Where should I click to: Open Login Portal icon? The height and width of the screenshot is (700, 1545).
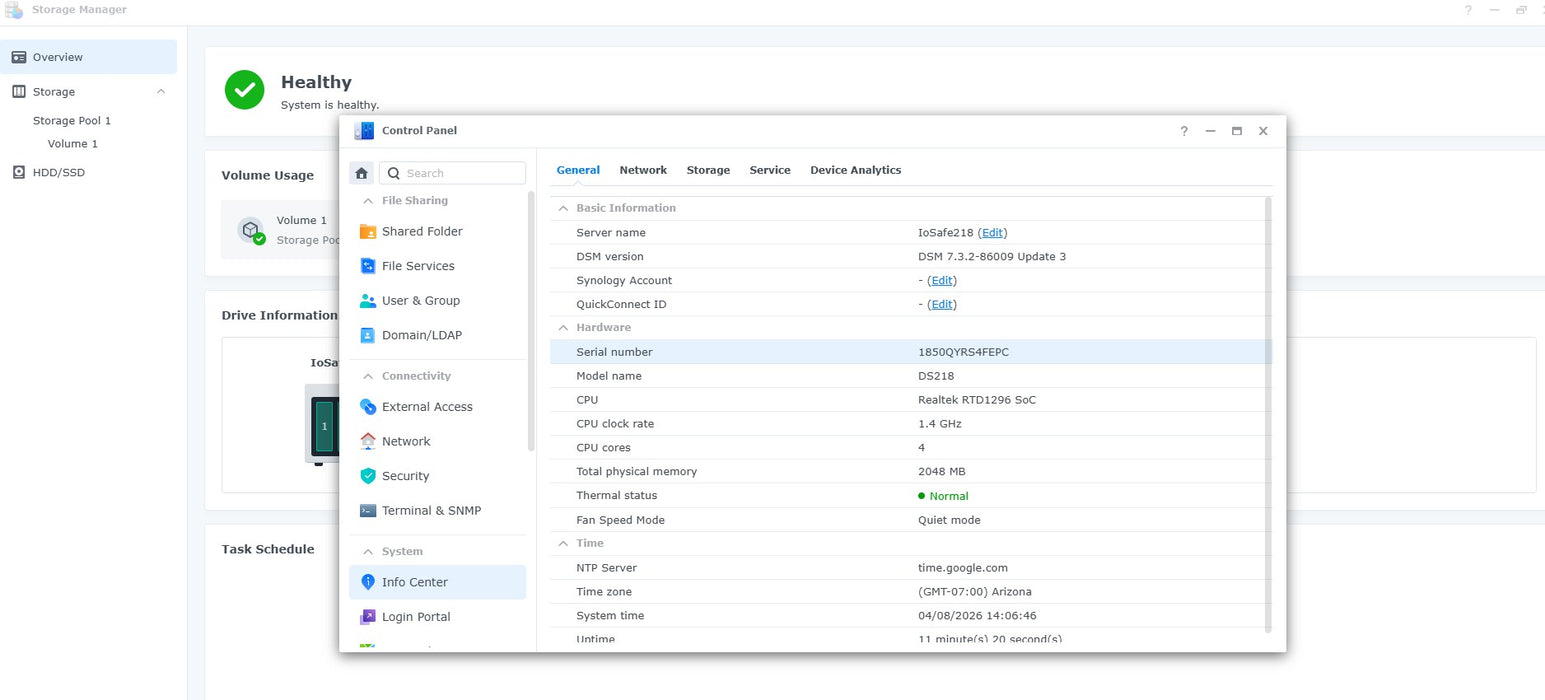368,617
